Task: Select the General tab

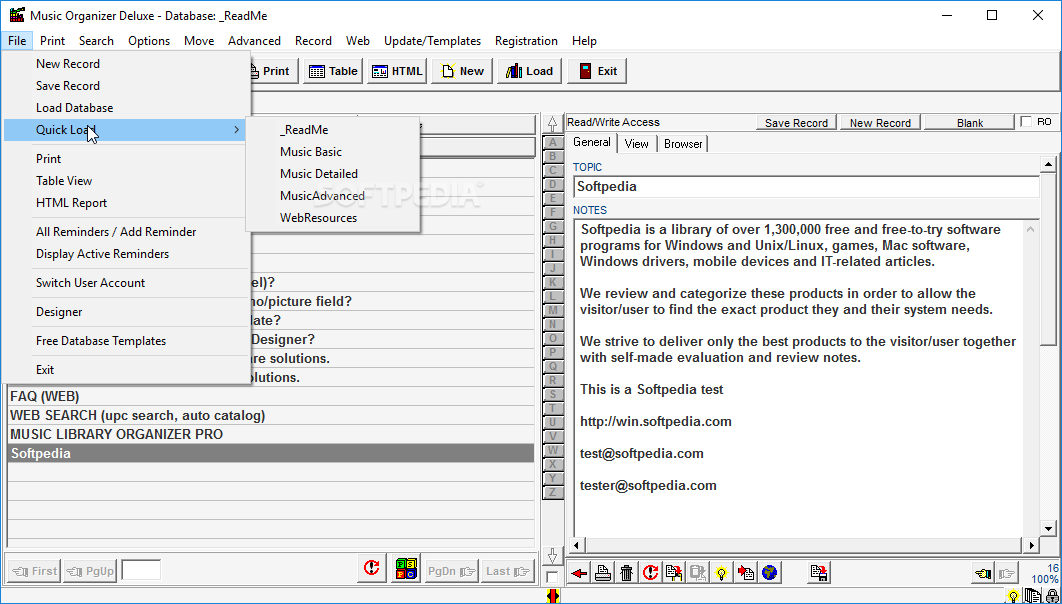Action: (x=591, y=142)
